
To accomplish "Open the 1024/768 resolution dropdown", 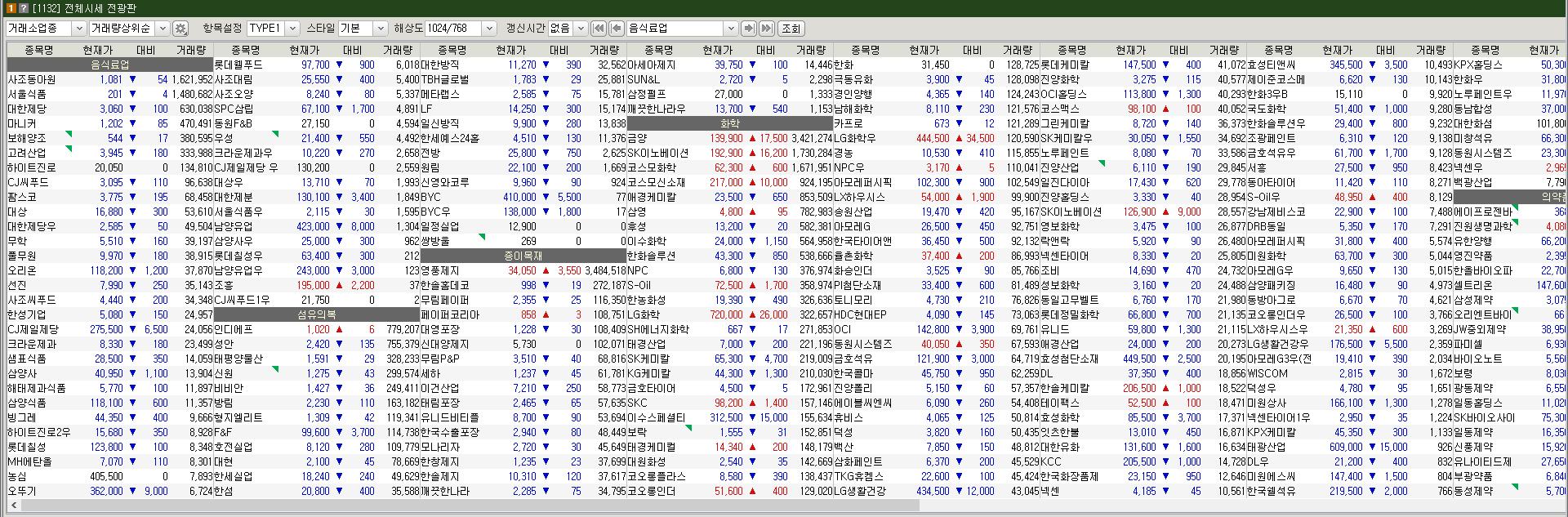I will pyautogui.click(x=461, y=29).
